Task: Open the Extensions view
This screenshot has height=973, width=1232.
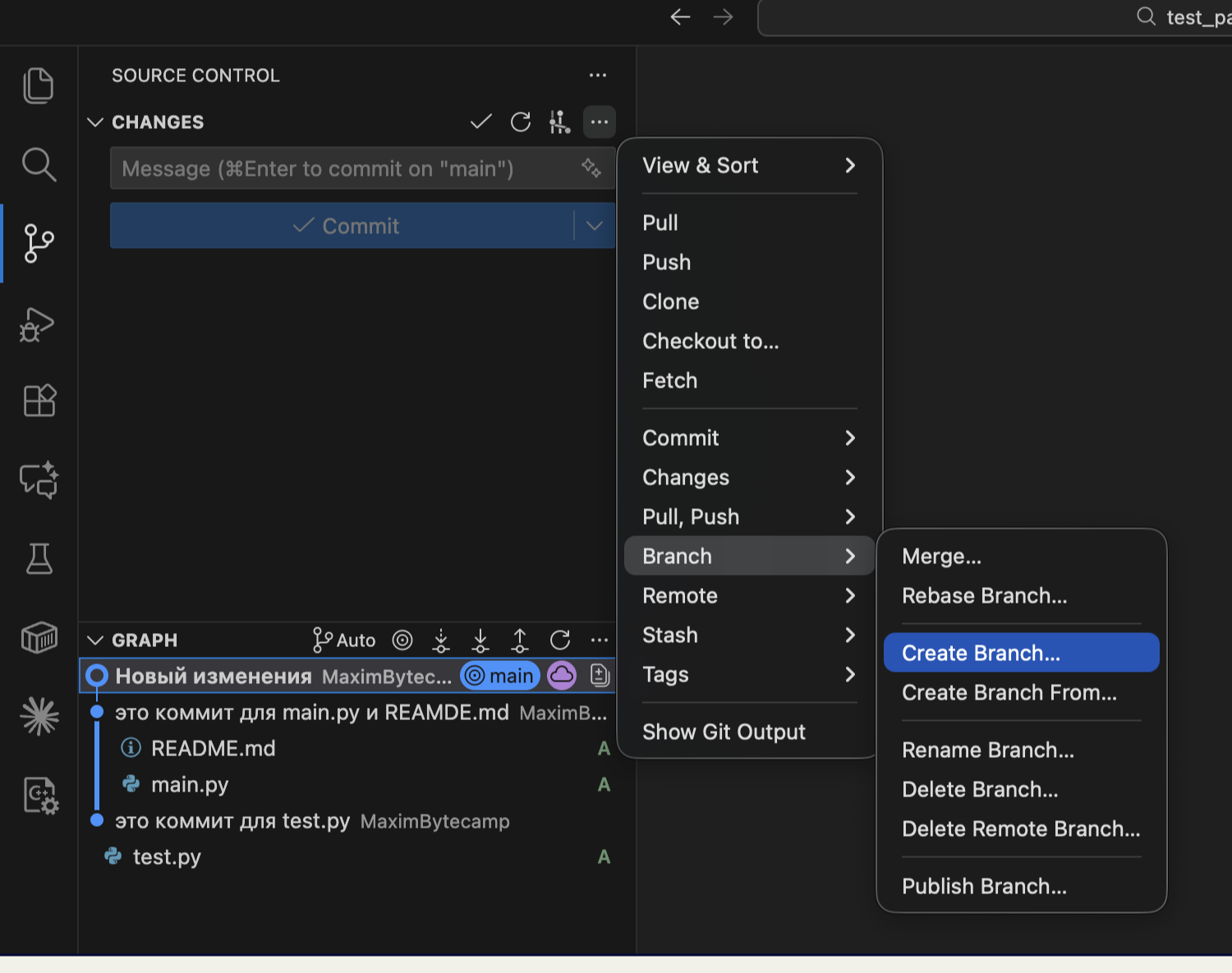Action: point(39,401)
